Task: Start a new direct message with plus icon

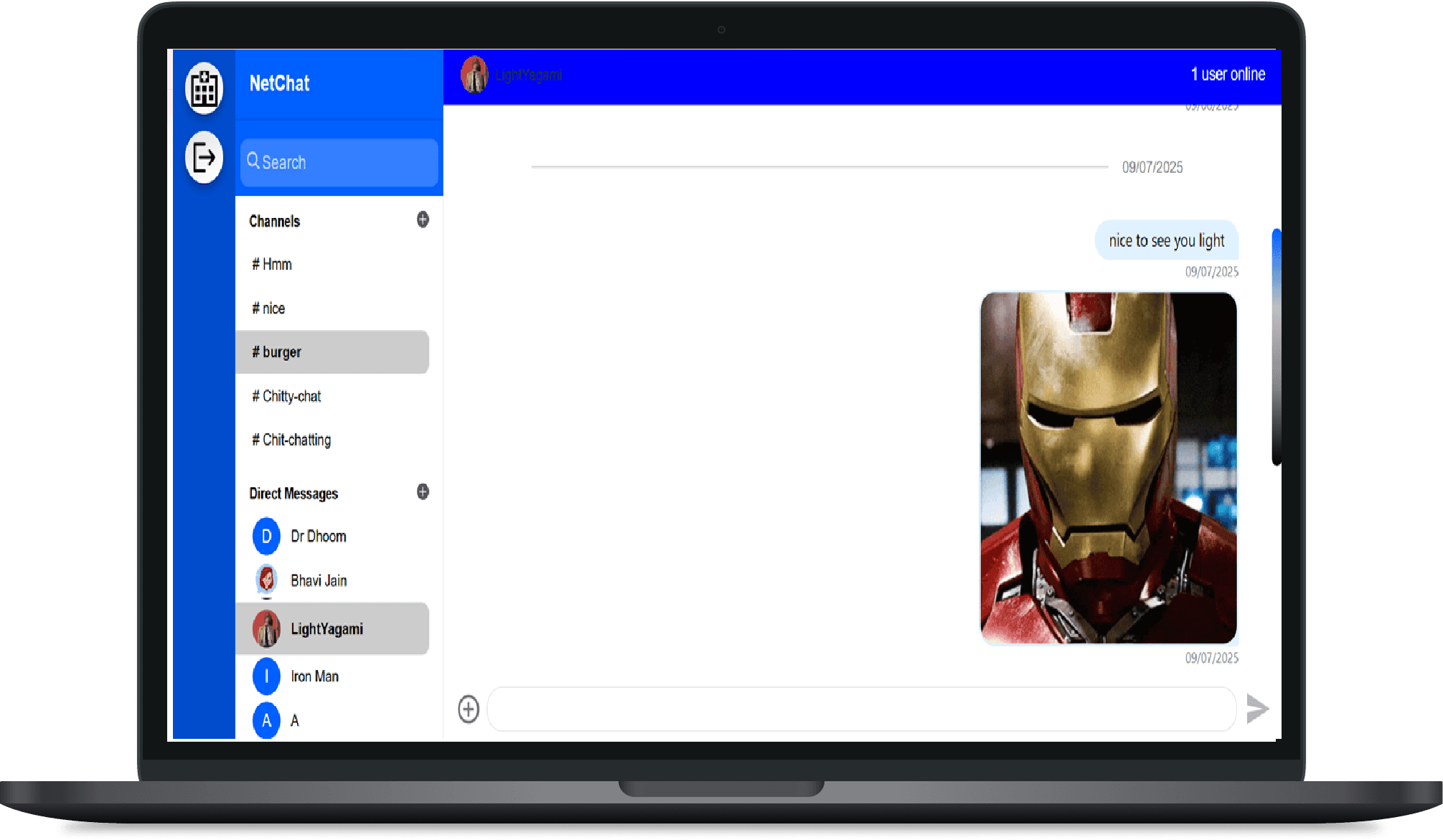Action: (x=423, y=491)
